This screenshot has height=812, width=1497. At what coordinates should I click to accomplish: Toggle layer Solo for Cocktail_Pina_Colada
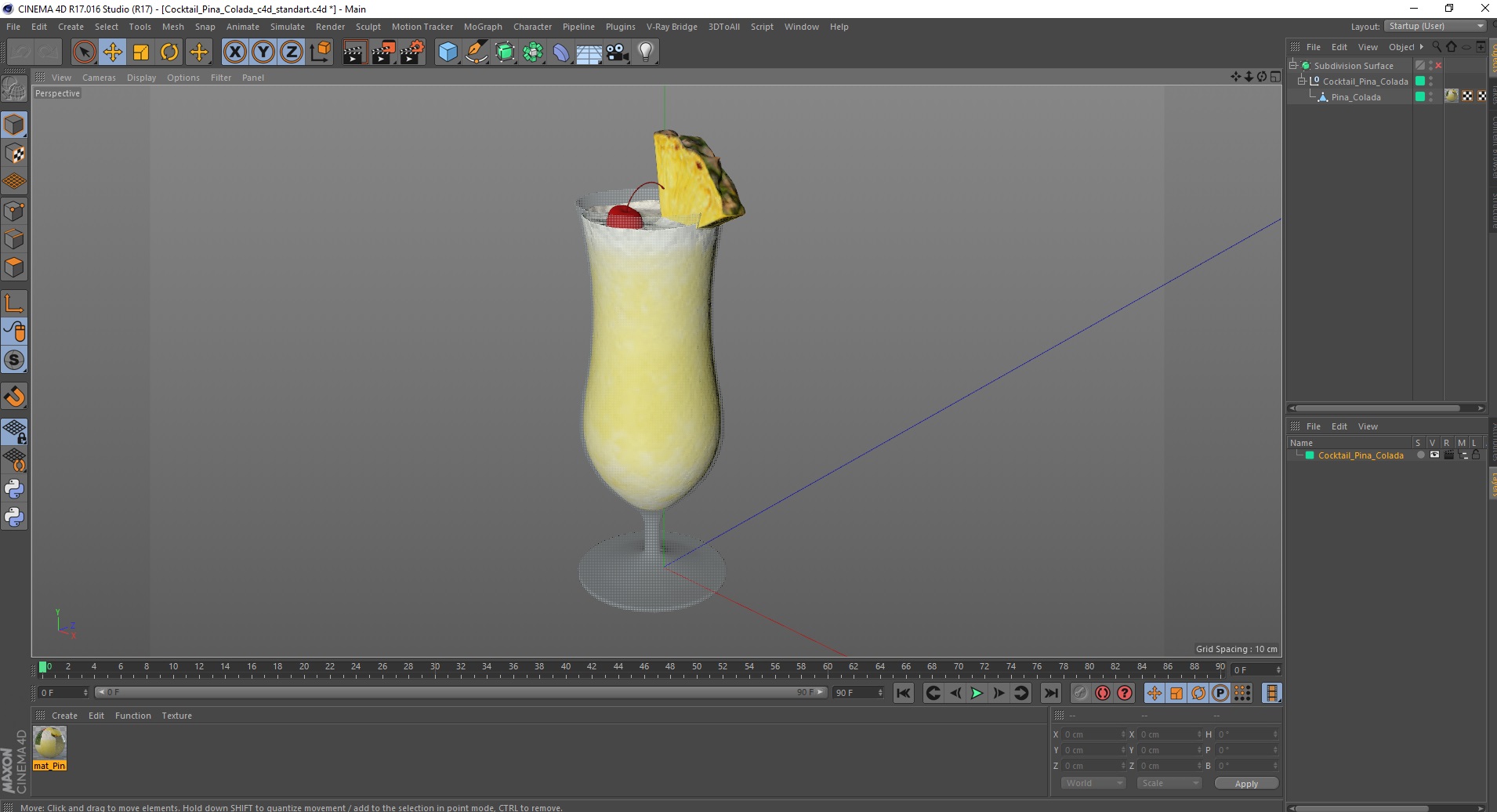pyautogui.click(x=1420, y=455)
